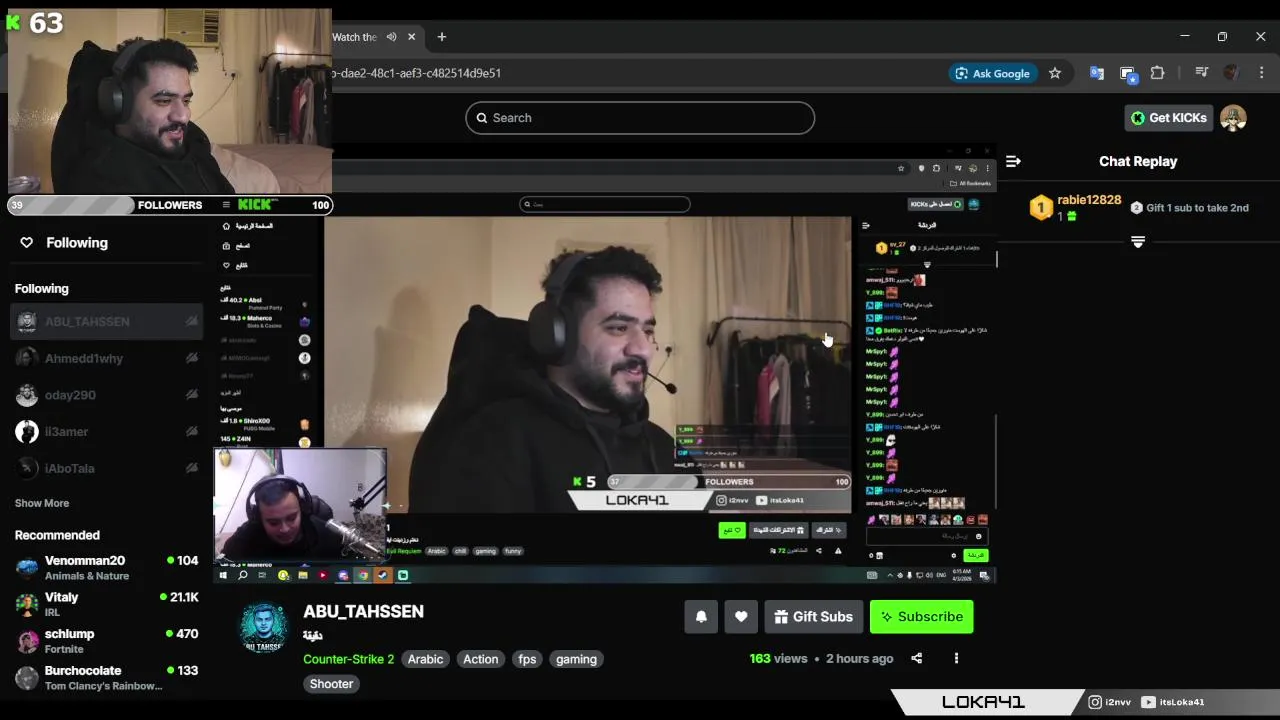The width and height of the screenshot is (1280, 720).
Task: Open schlump Fortnite recommended channel
Action: (106, 641)
